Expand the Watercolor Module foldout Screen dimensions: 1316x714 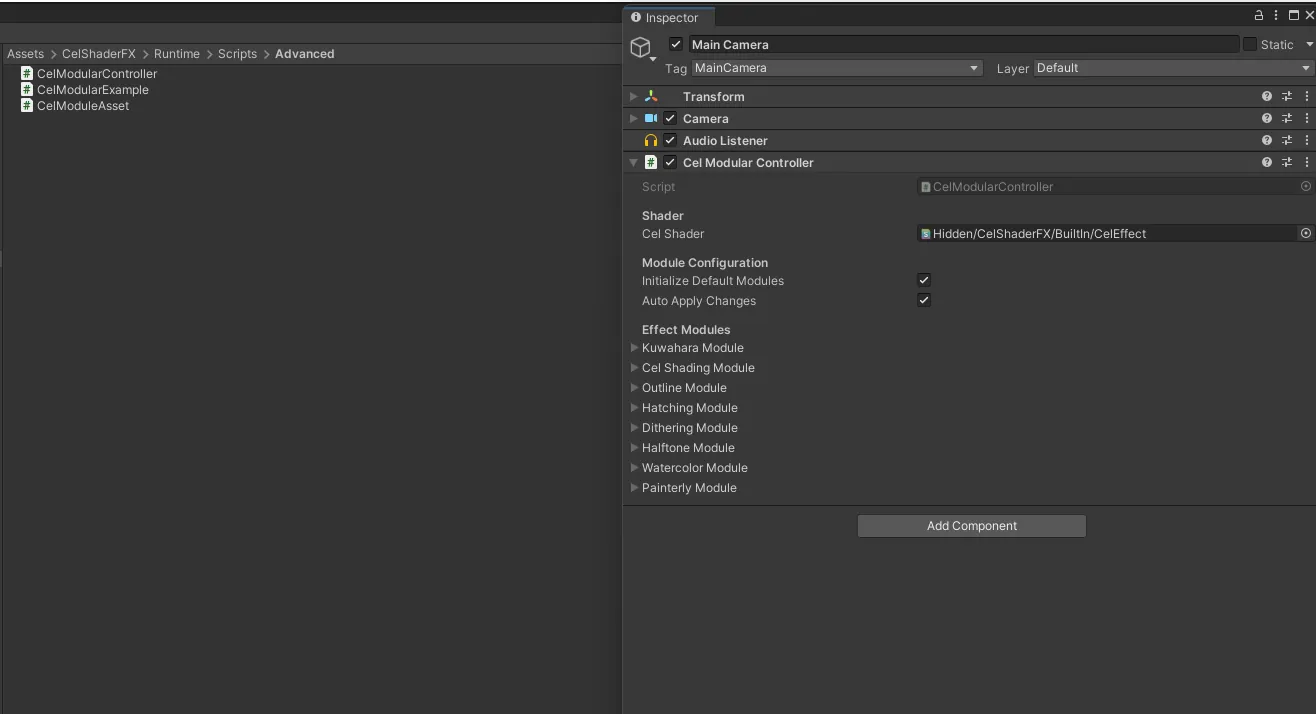(634, 468)
